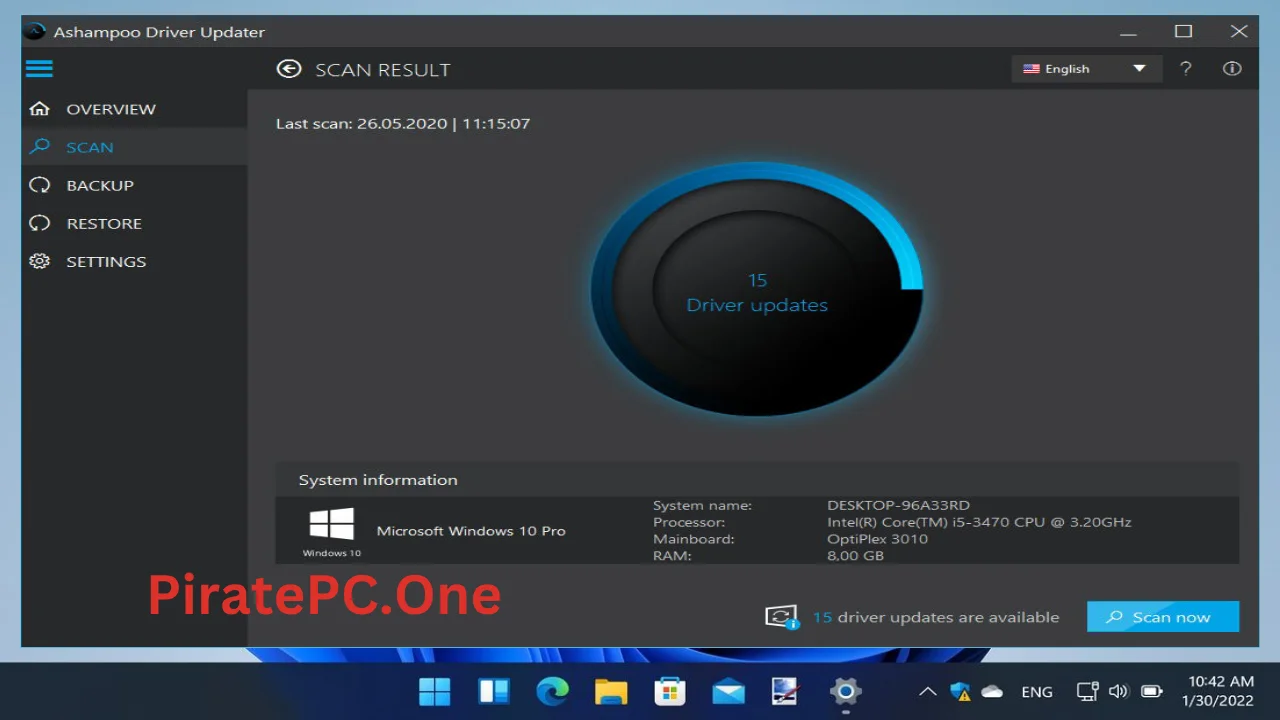Viewport: 1280px width, 720px height.
Task: Launch Microsoft Edge from taskbar
Action: coord(552,691)
